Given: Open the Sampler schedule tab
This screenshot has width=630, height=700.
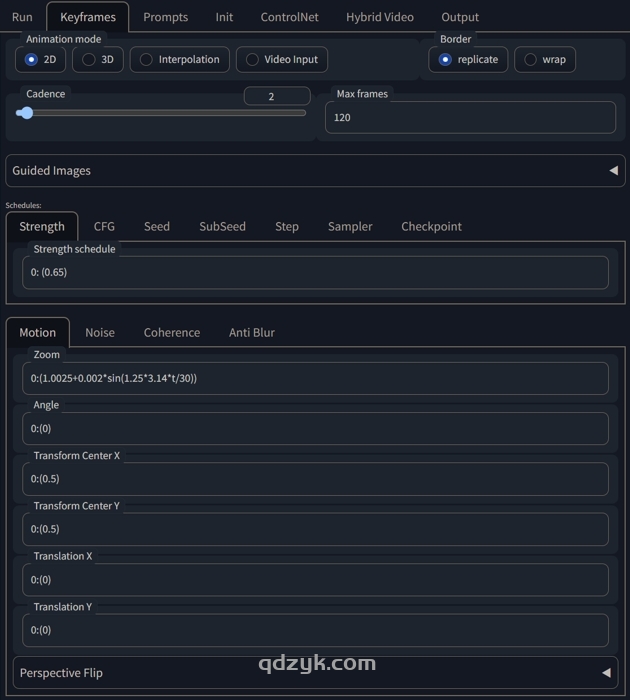Looking at the screenshot, I should click(x=349, y=227).
